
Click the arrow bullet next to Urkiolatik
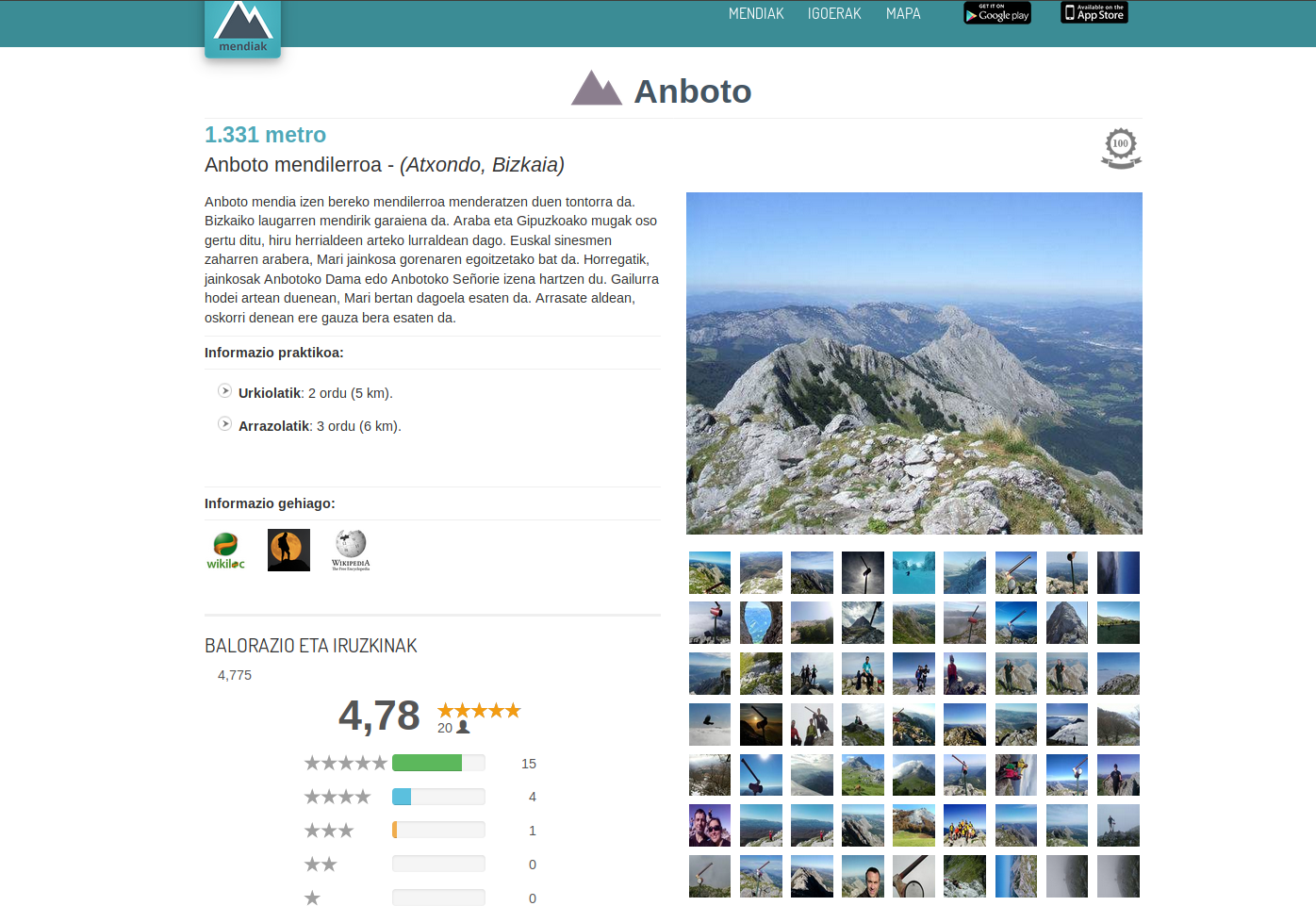224,390
